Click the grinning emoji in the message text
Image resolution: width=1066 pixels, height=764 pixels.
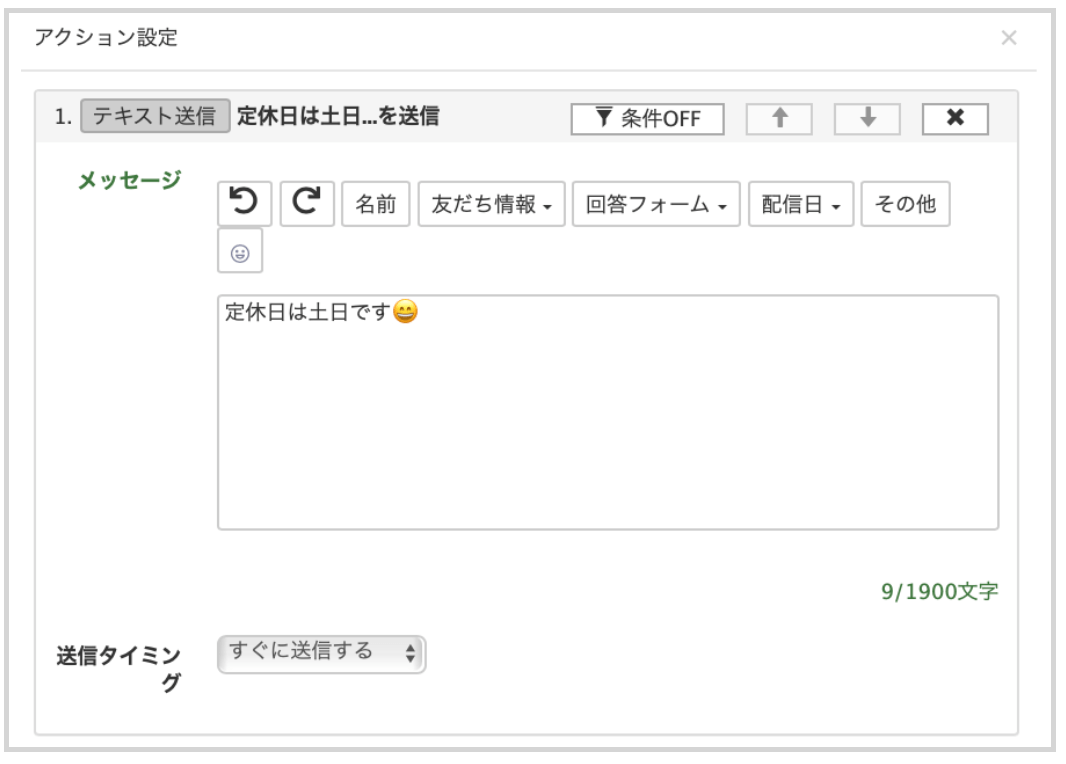(x=405, y=312)
